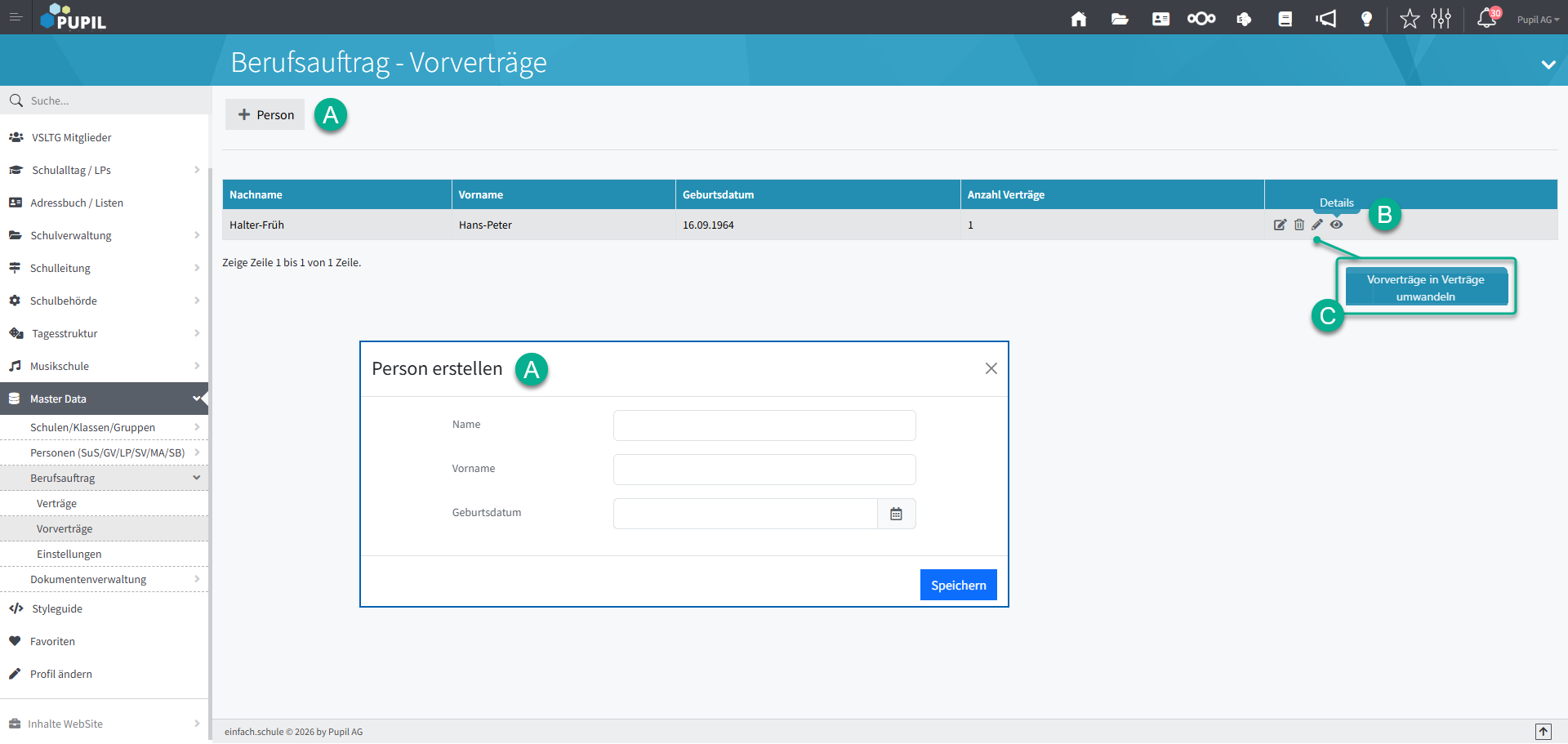1568x744 pixels.
Task: Open Verträge in sidebar menu
Action: [56, 503]
